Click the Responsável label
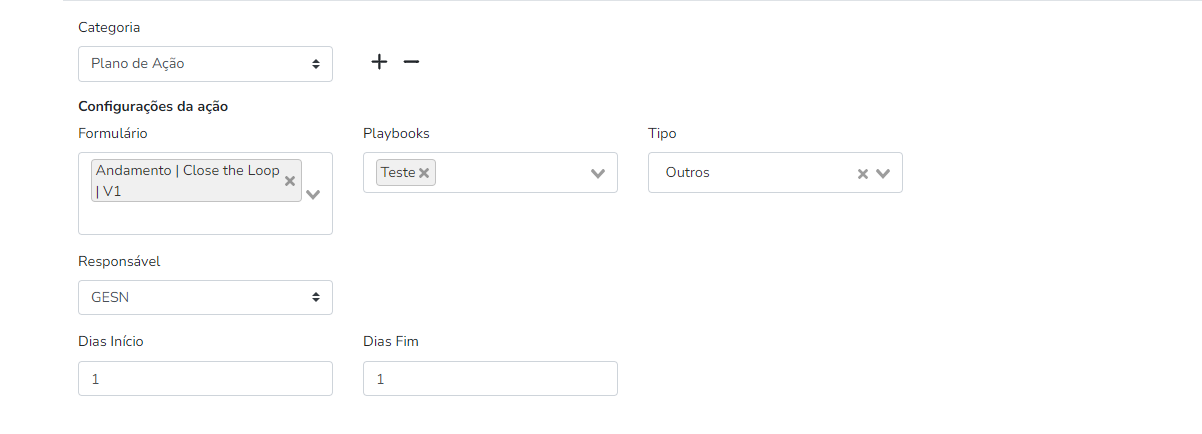 [119, 261]
